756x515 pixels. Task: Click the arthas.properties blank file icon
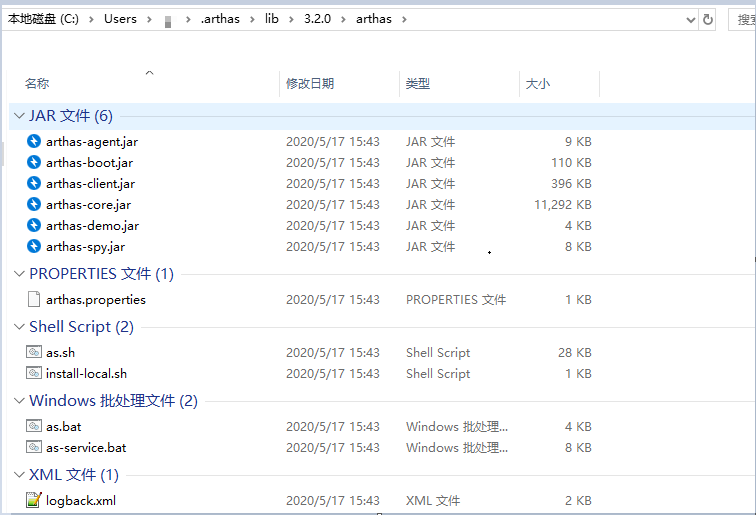coord(34,299)
